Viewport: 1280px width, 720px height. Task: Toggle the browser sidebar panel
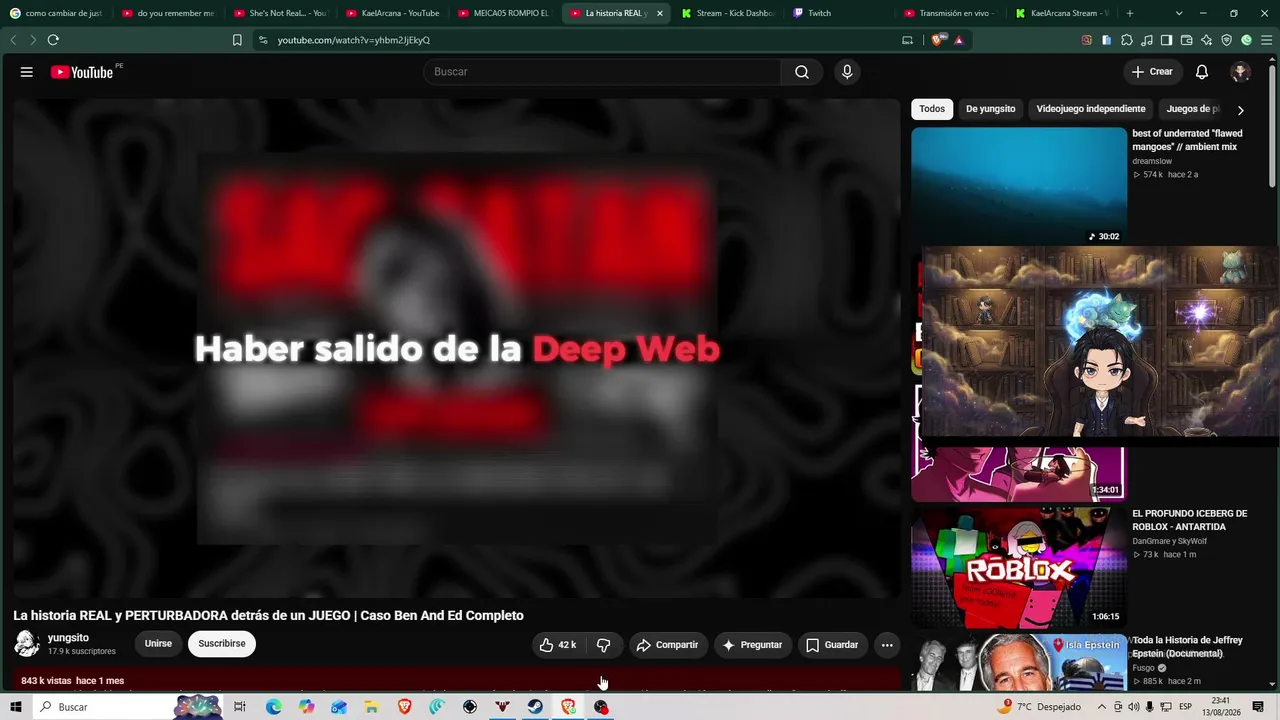pyautogui.click(x=1167, y=40)
